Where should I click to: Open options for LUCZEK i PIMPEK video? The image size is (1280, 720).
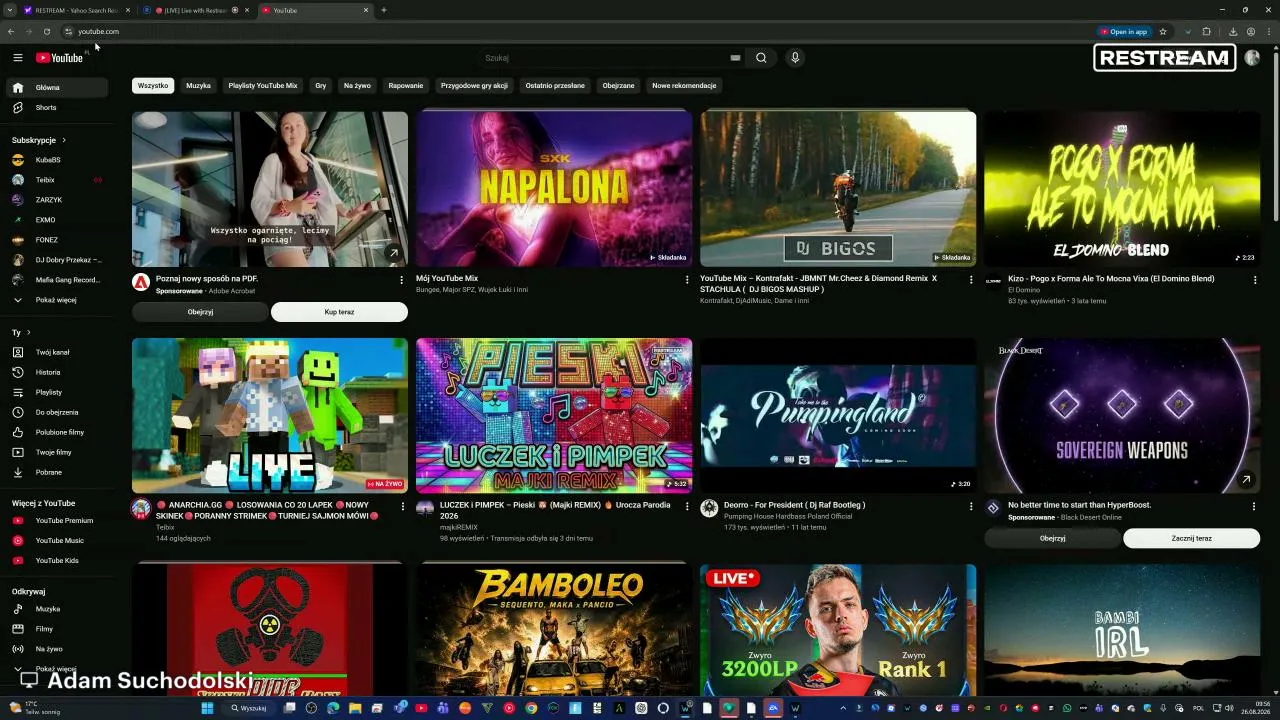pos(687,506)
